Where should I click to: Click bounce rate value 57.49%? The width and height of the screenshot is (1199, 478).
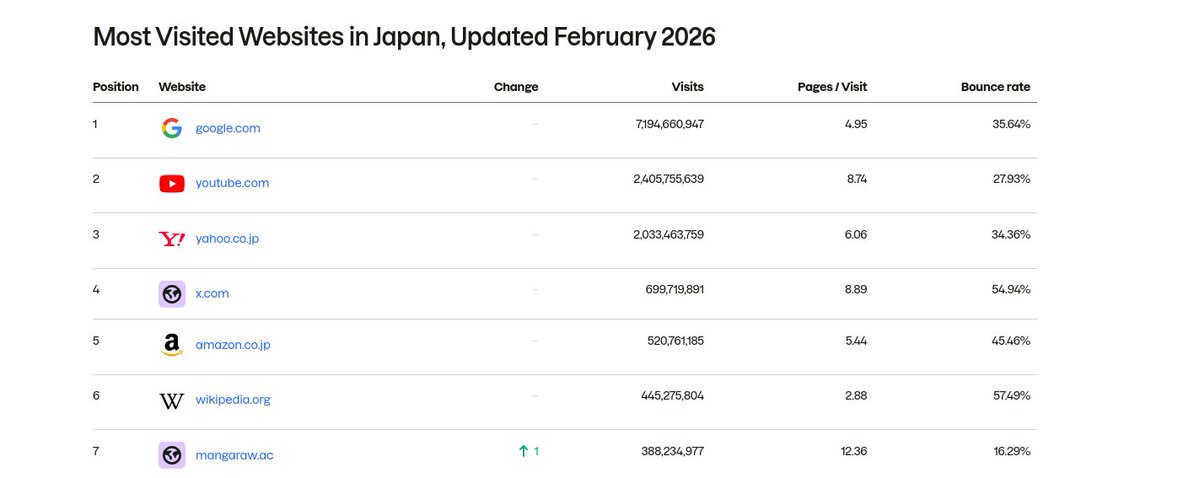1012,396
